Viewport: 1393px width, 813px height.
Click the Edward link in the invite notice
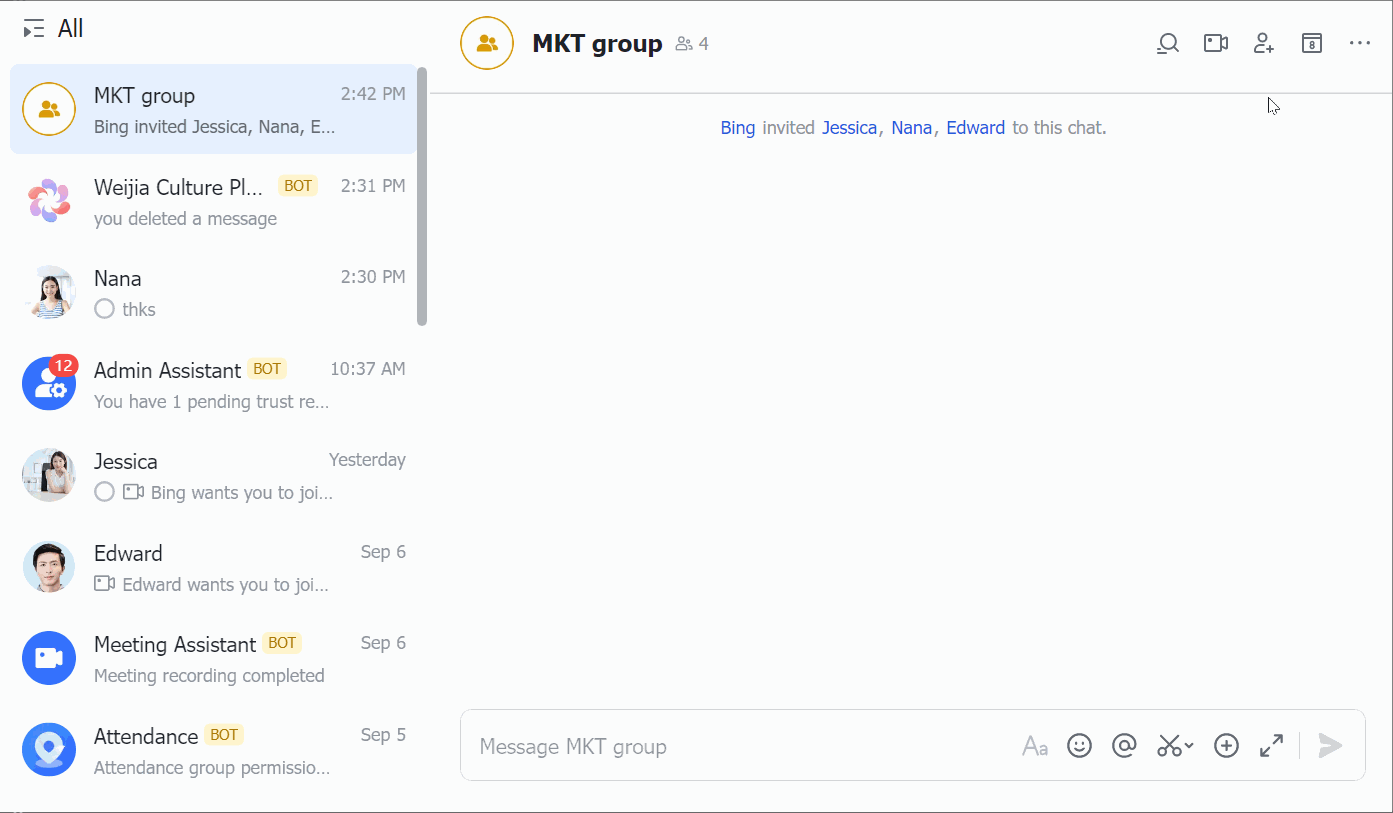[975, 128]
